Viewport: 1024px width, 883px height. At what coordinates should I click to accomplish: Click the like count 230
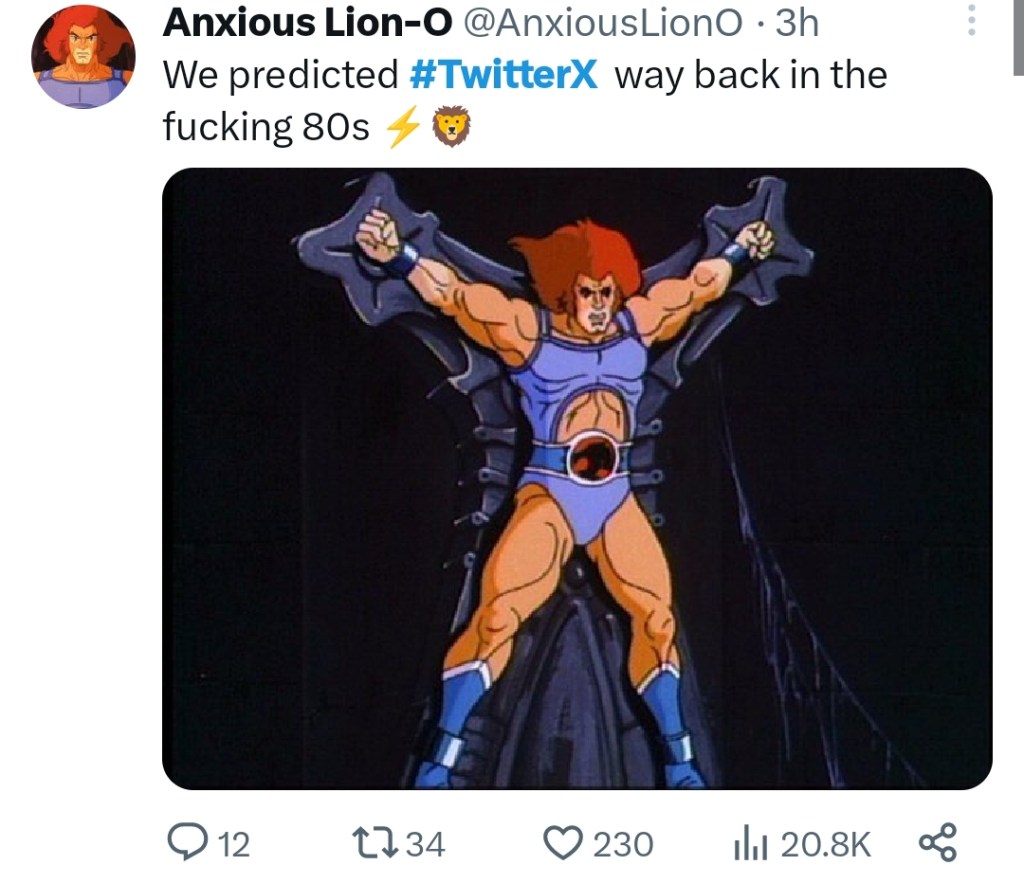623,845
